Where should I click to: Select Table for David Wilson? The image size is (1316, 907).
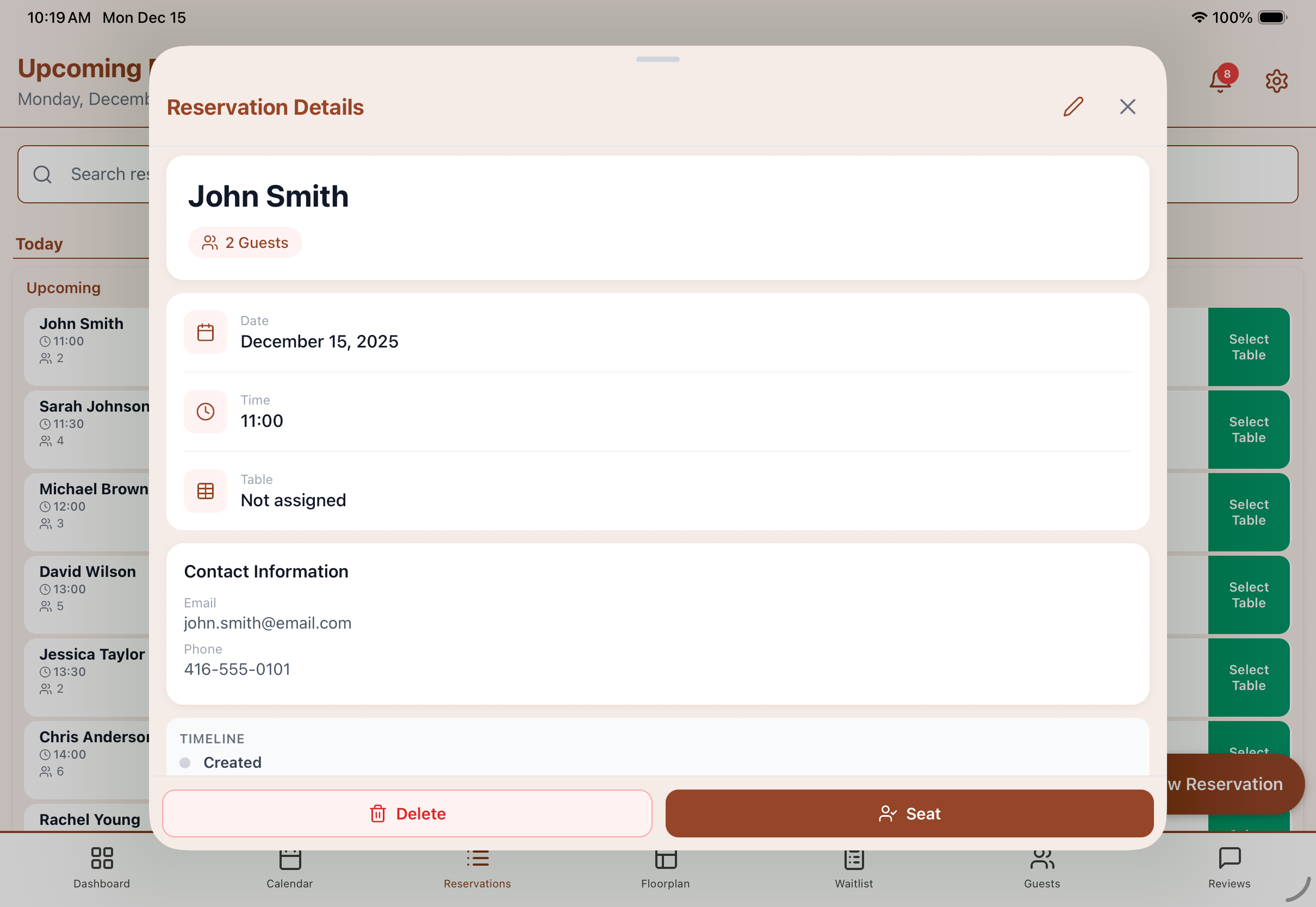click(x=1249, y=595)
